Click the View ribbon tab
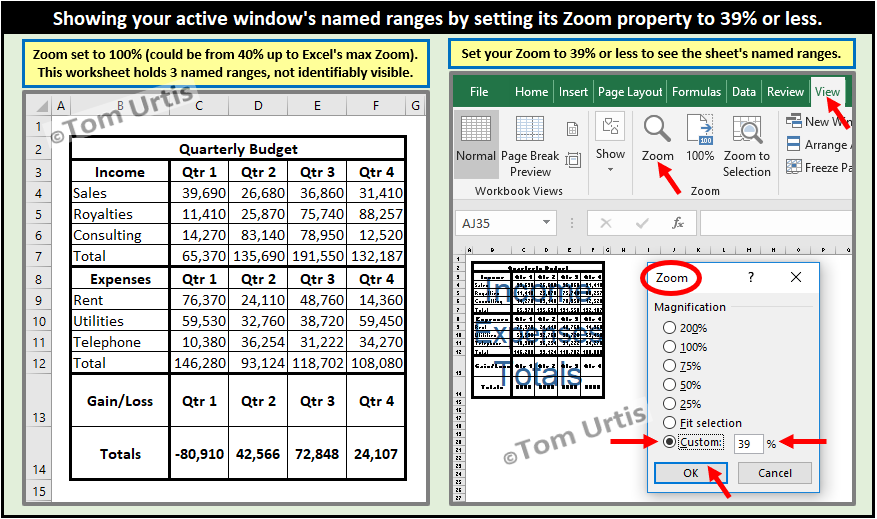Screen dimensions: 877x519 pyautogui.click(x=827, y=92)
